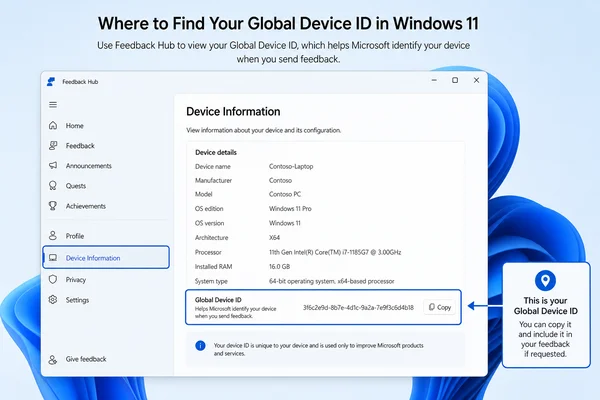Image resolution: width=600 pixels, height=400 pixels.
Task: Minimize the Feedback Hub window
Action: pyautogui.click(x=434, y=80)
